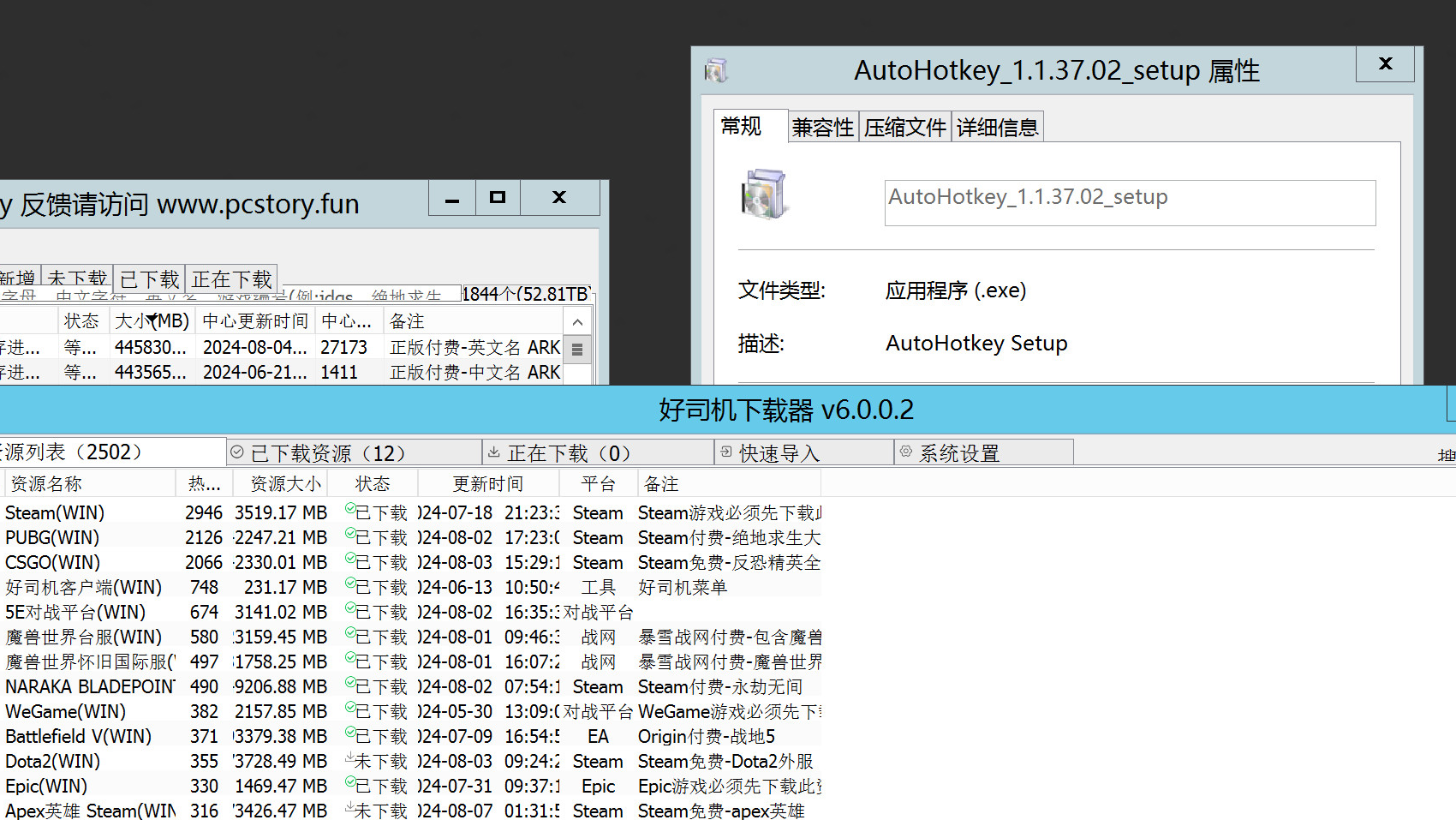Sort by 更新时间 column header

tap(487, 483)
